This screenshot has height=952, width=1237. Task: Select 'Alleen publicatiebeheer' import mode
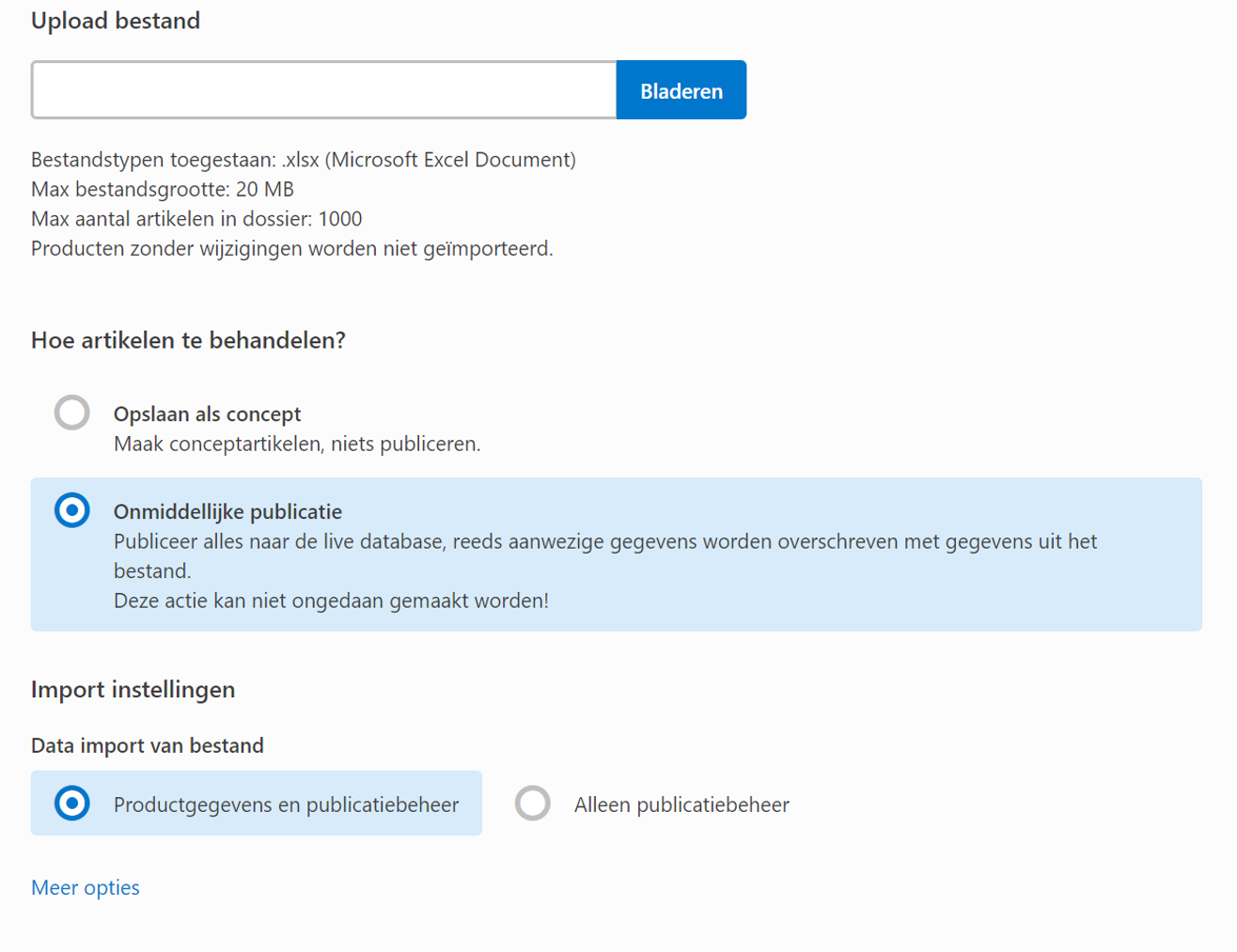[533, 804]
